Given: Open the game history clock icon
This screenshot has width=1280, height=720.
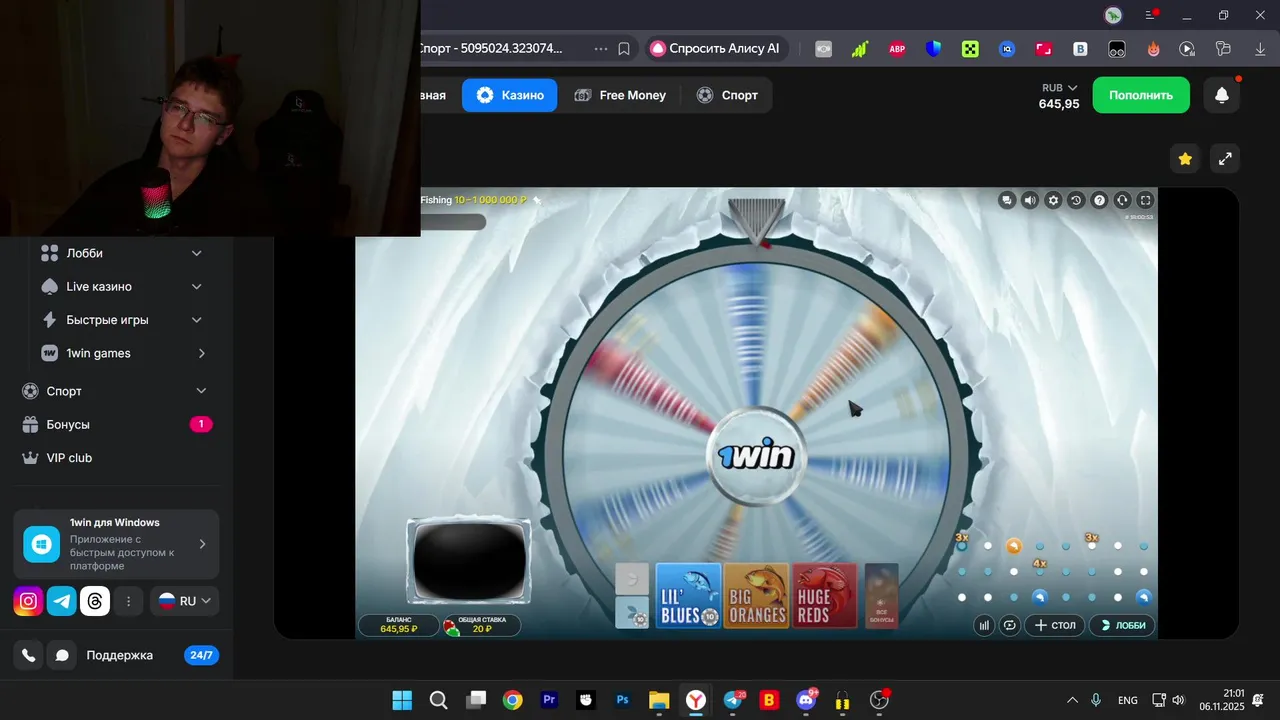Looking at the screenshot, I should pyautogui.click(x=1076, y=200).
